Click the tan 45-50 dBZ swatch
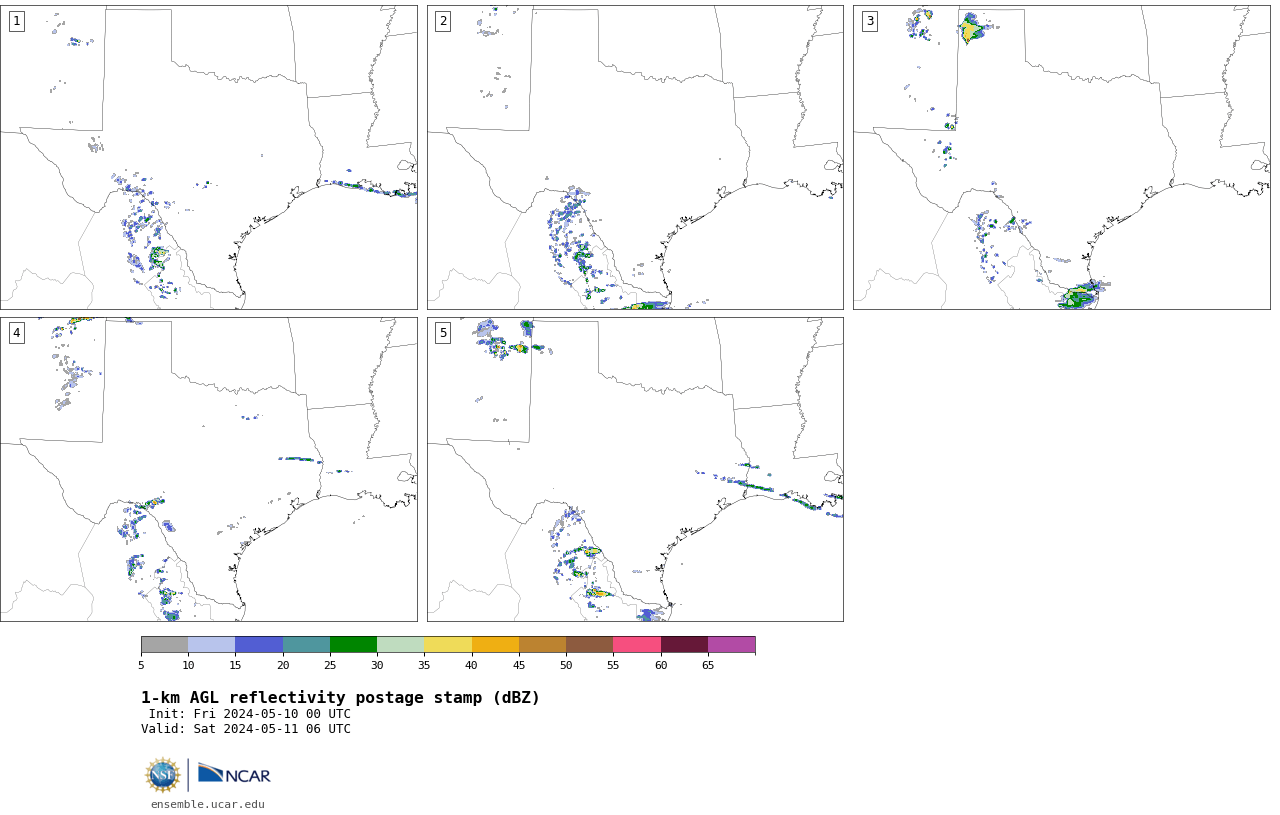Image resolution: width=1280 pixels, height=815 pixels. 543,644
